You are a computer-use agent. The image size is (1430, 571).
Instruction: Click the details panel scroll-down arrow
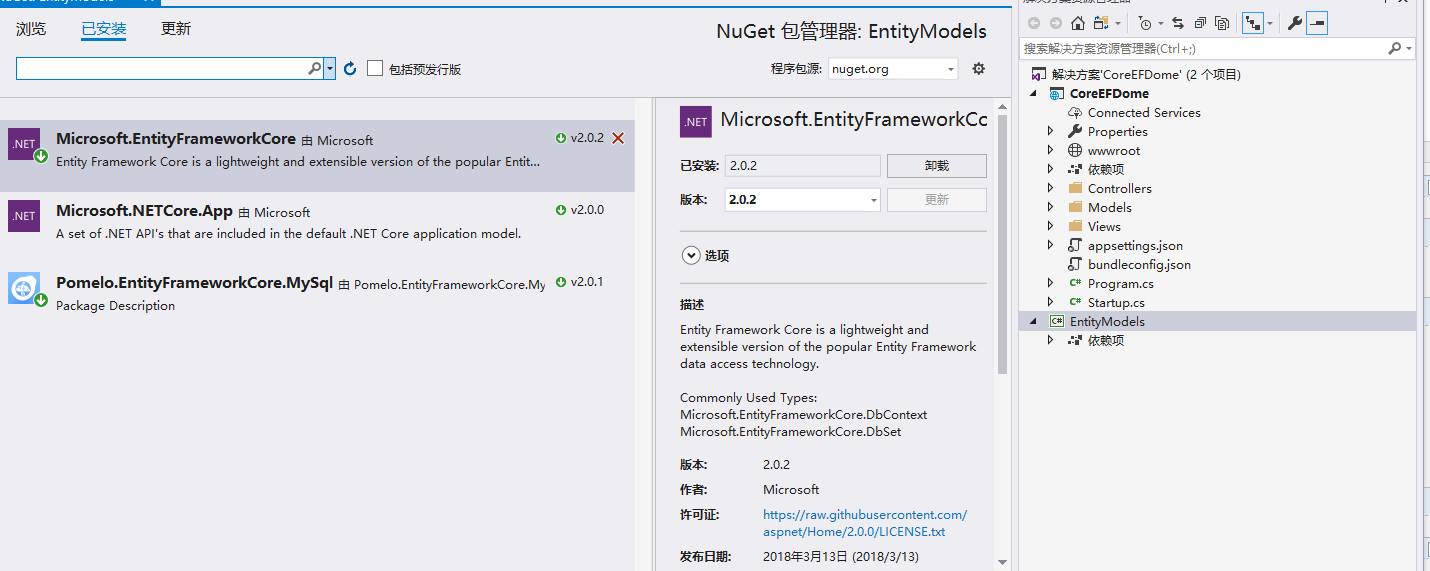click(1002, 562)
